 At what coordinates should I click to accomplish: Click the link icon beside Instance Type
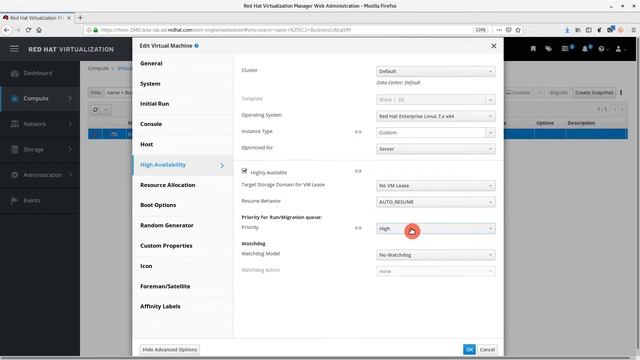358,132
